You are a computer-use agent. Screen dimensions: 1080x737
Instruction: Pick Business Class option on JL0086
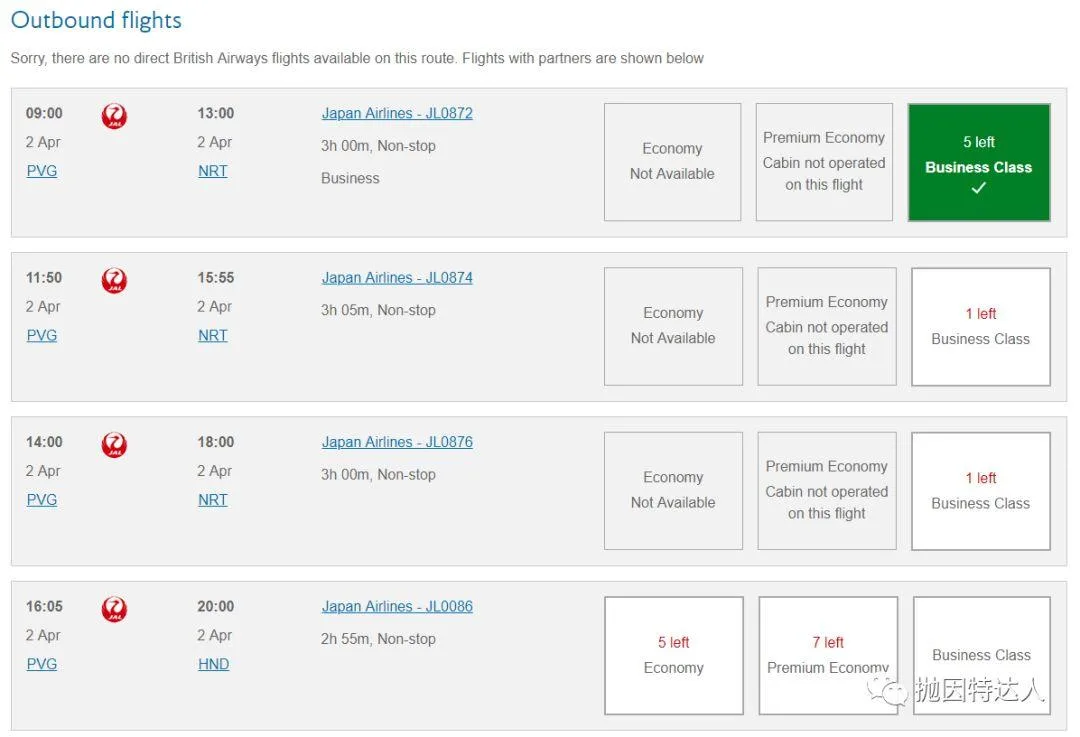tap(982, 655)
